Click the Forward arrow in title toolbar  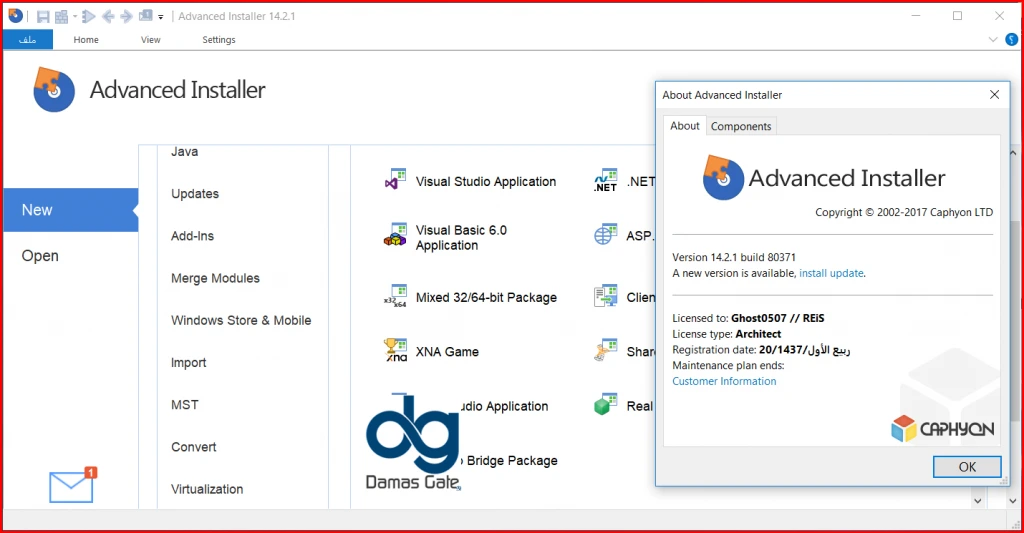[x=127, y=16]
